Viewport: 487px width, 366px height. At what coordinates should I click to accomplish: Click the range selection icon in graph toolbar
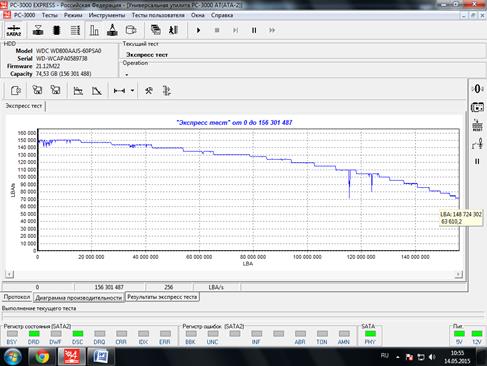tap(119, 90)
